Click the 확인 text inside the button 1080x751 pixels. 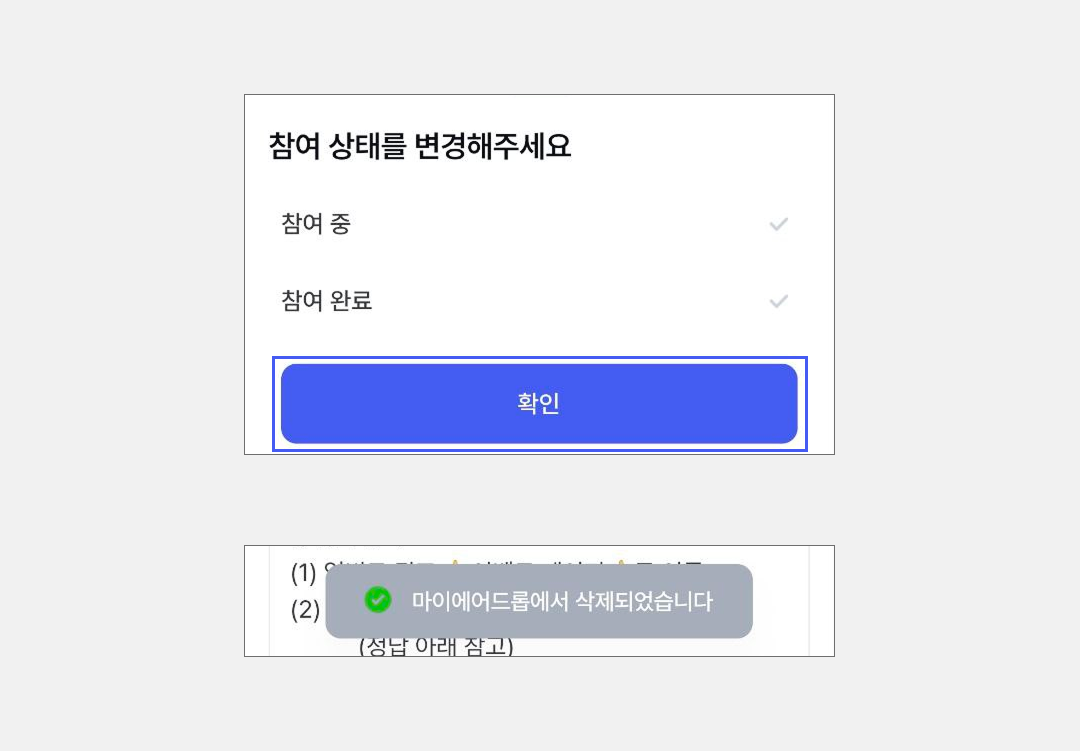(538, 403)
